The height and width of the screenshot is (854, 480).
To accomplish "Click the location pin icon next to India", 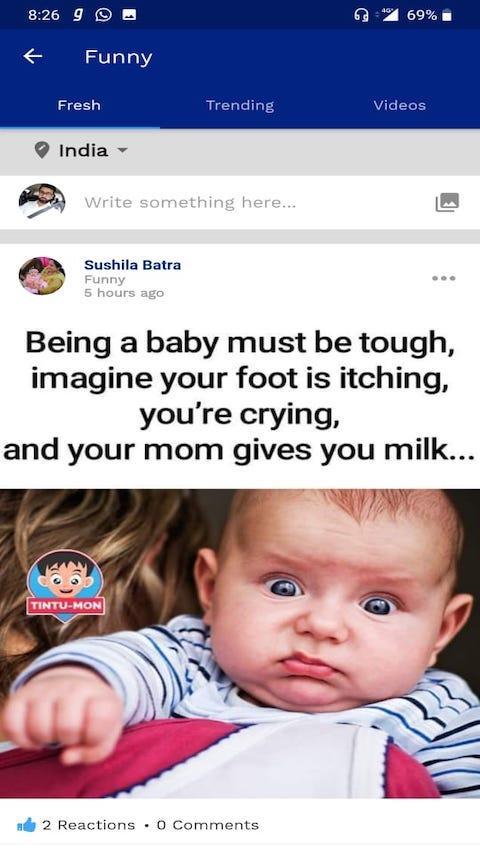I will tap(42, 150).
